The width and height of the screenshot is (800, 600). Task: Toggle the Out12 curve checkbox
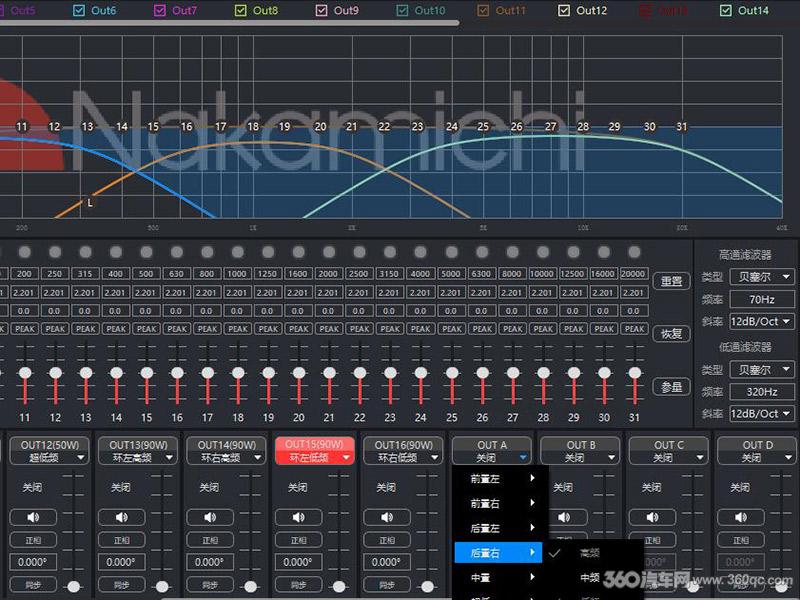pos(564,10)
